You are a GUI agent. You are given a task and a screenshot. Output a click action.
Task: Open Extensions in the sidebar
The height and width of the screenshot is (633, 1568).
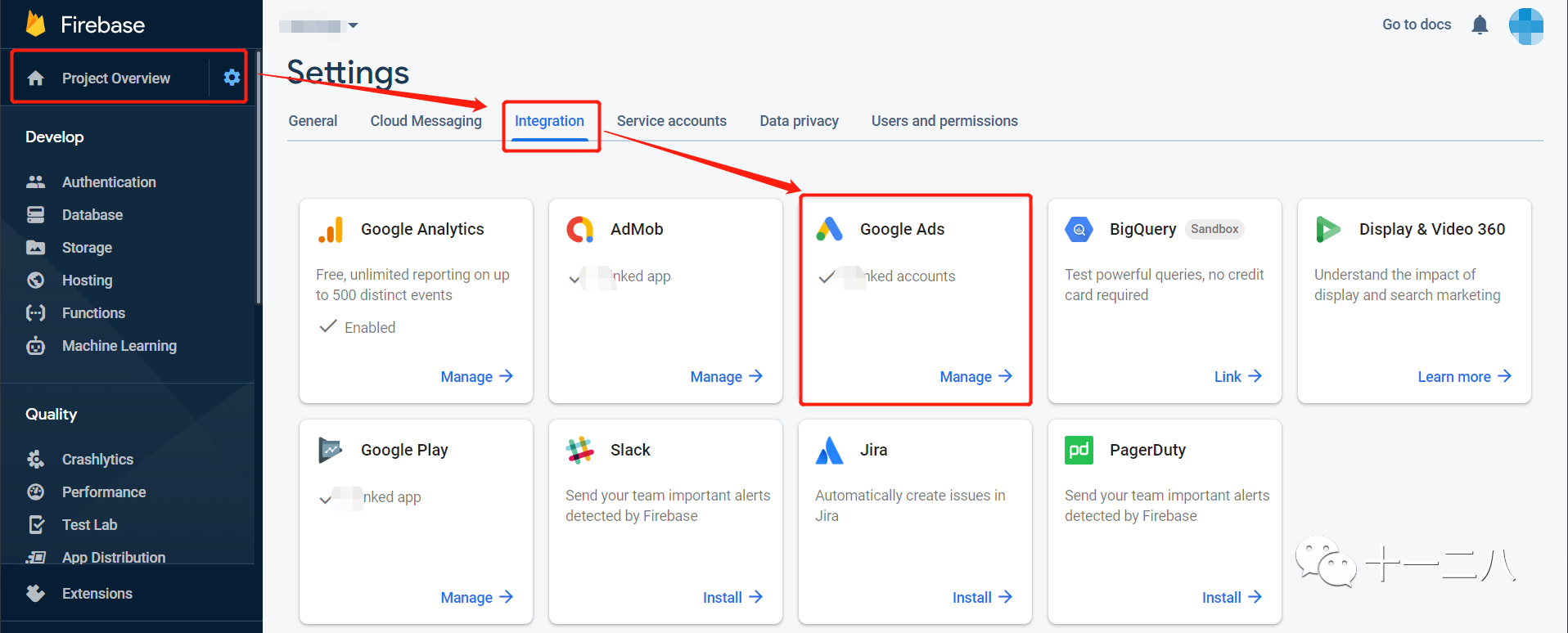tap(97, 593)
